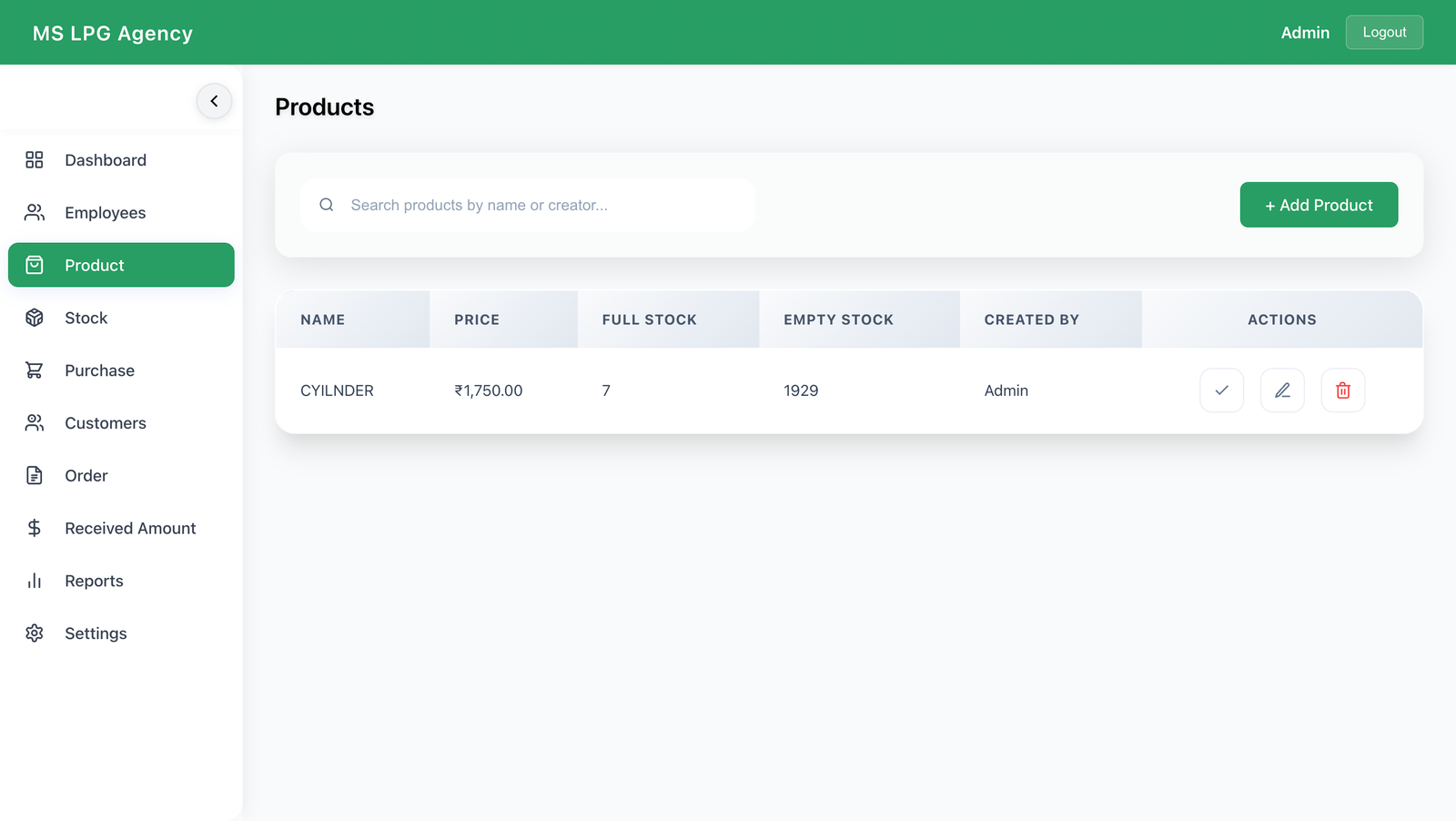
Task: Open the Dashboard menu item
Action: click(x=121, y=160)
